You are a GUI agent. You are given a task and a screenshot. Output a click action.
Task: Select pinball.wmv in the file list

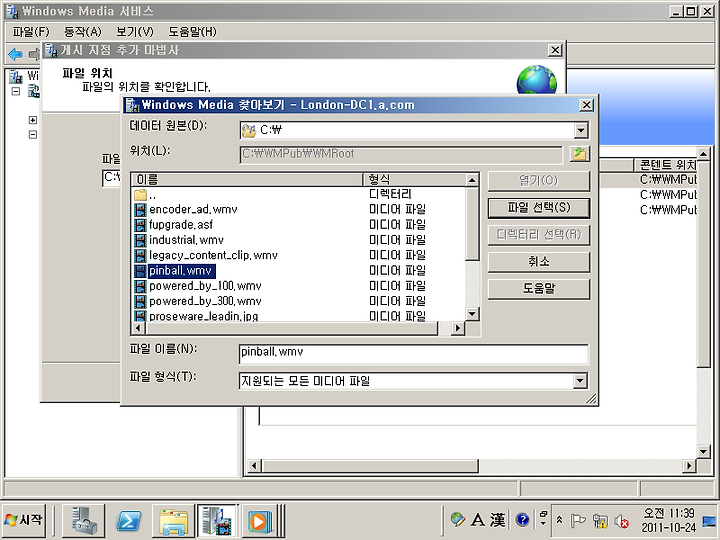point(180,271)
